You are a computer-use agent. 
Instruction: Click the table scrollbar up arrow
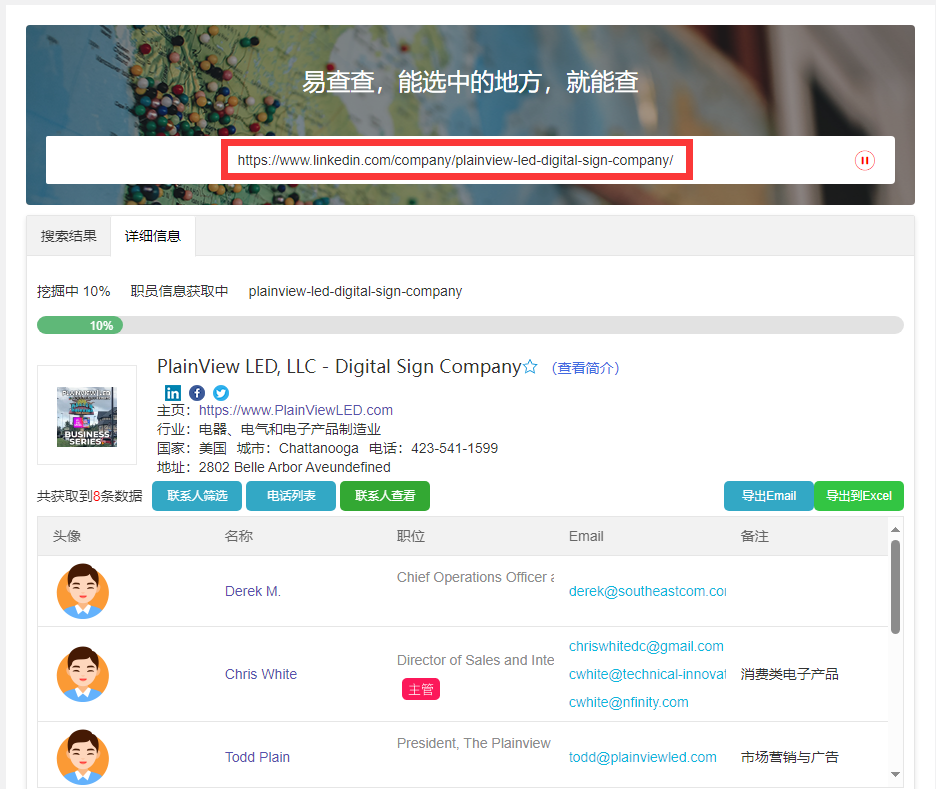[x=895, y=529]
